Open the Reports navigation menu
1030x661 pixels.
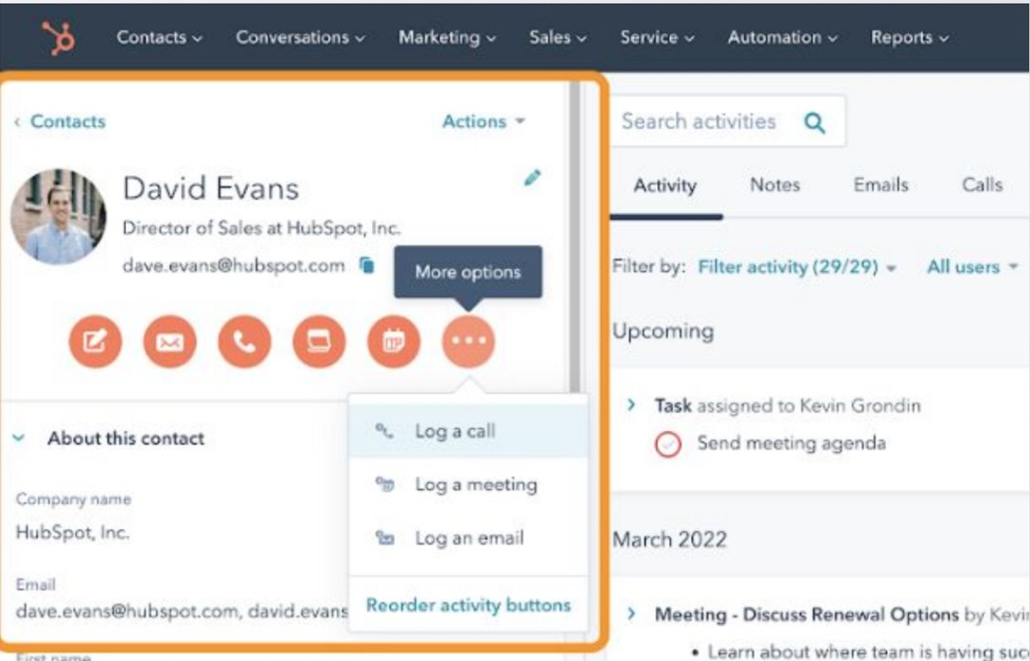[x=910, y=37]
